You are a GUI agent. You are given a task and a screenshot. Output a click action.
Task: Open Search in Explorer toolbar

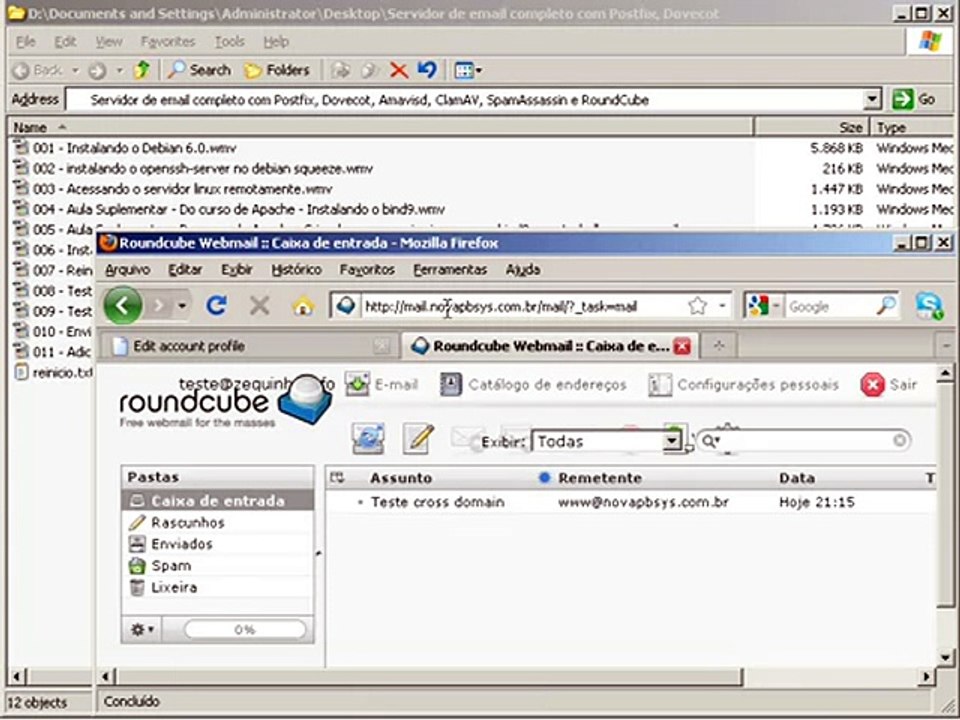(200, 70)
